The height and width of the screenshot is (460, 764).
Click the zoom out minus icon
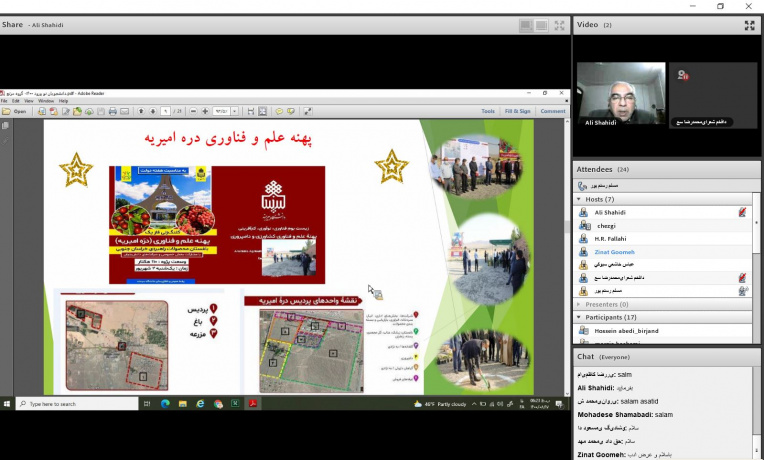click(x=192, y=111)
